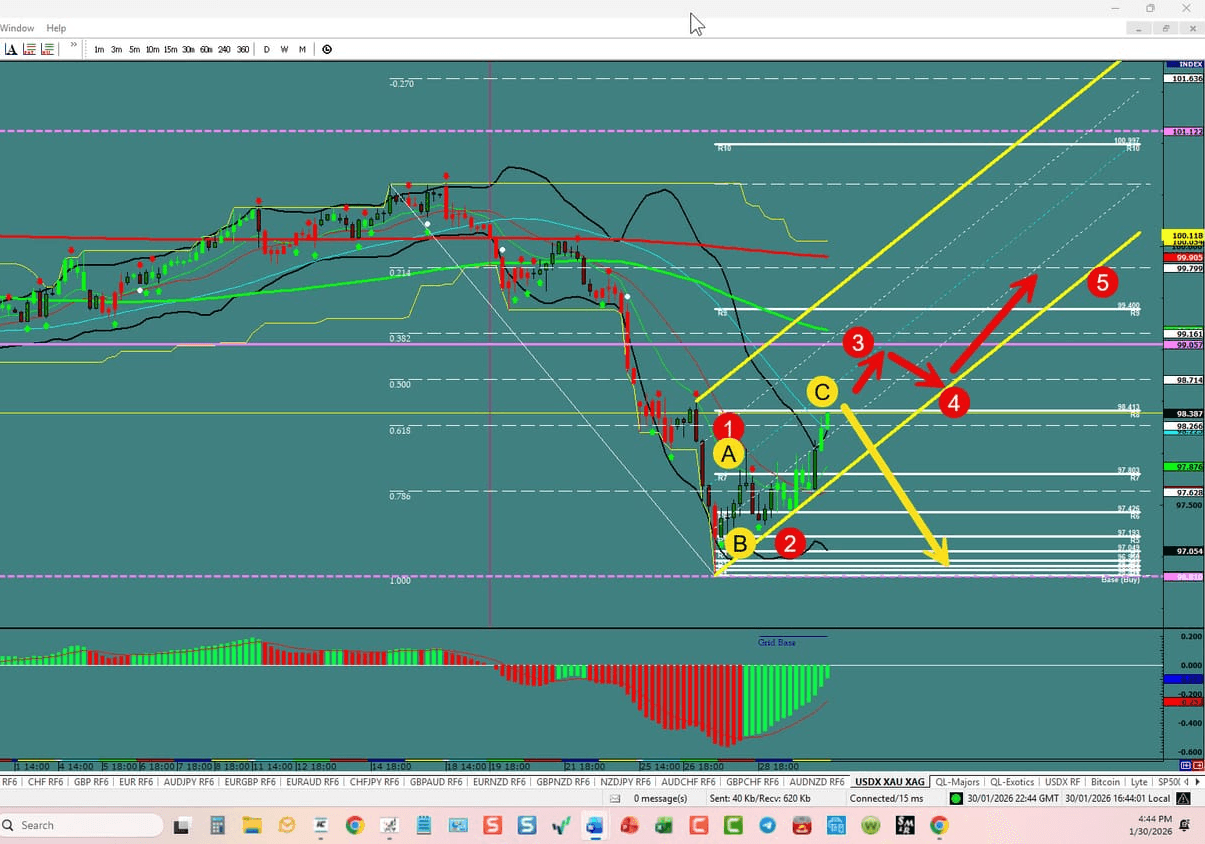The image size is (1205, 844).
Task: Select the USDX XAU XAG tab
Action: pyautogui.click(x=888, y=781)
